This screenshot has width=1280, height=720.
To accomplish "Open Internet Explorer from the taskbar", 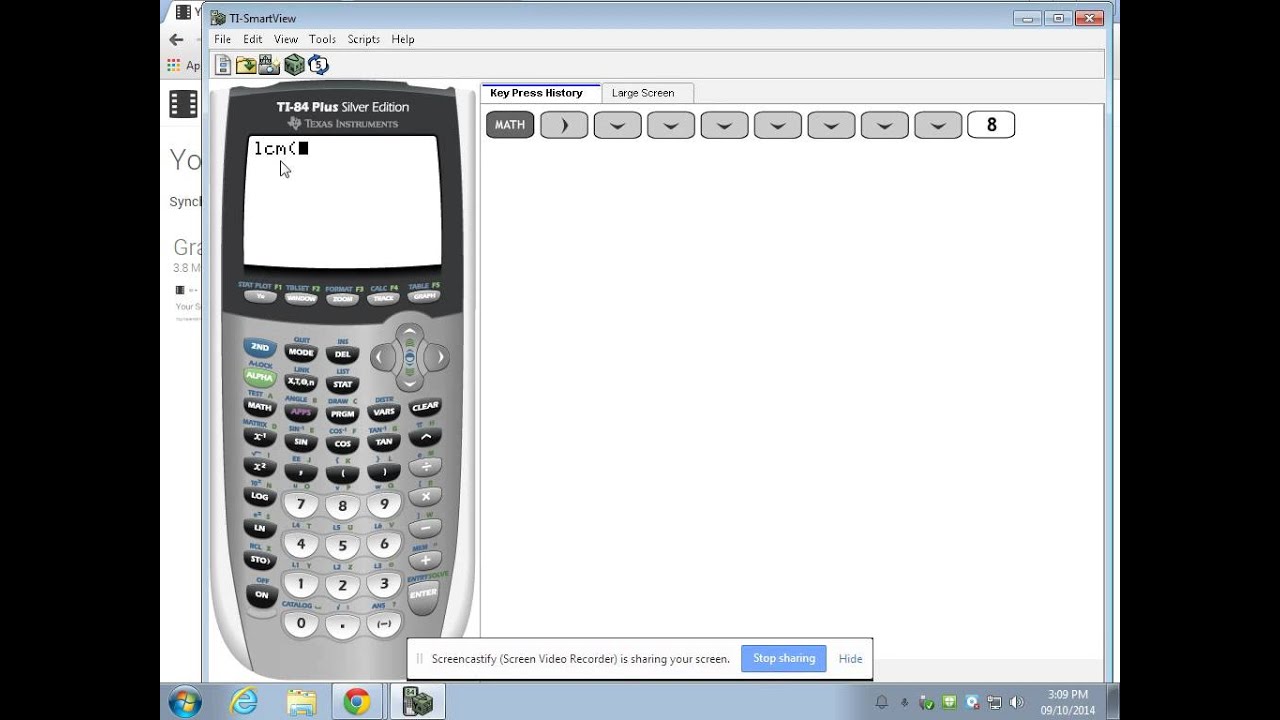I will [245, 702].
